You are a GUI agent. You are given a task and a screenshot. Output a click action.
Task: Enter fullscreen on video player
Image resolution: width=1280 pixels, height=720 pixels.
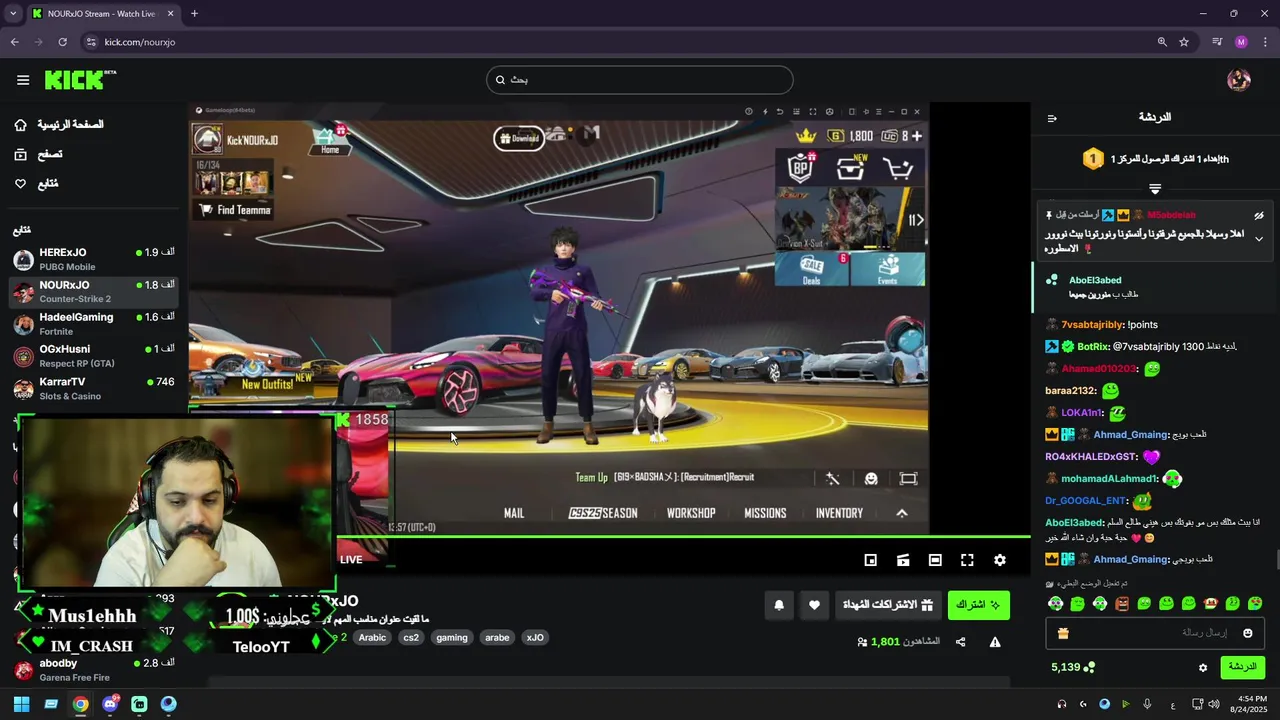tap(967, 560)
